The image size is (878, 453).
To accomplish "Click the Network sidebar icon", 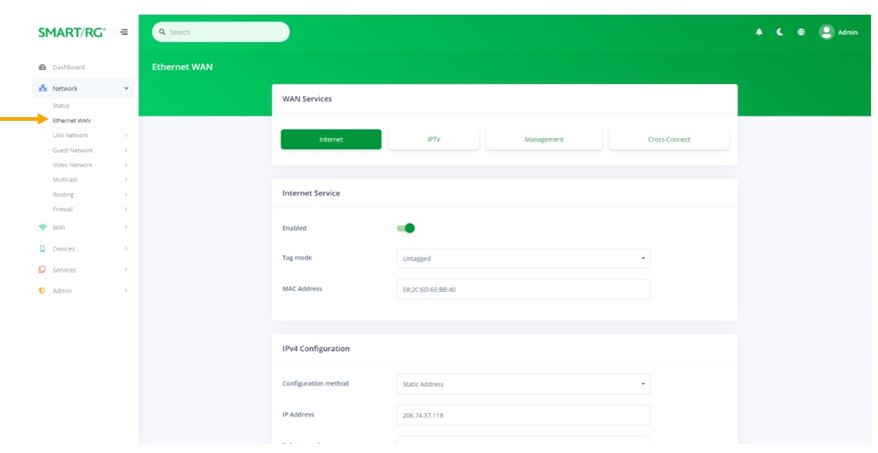I will point(42,88).
